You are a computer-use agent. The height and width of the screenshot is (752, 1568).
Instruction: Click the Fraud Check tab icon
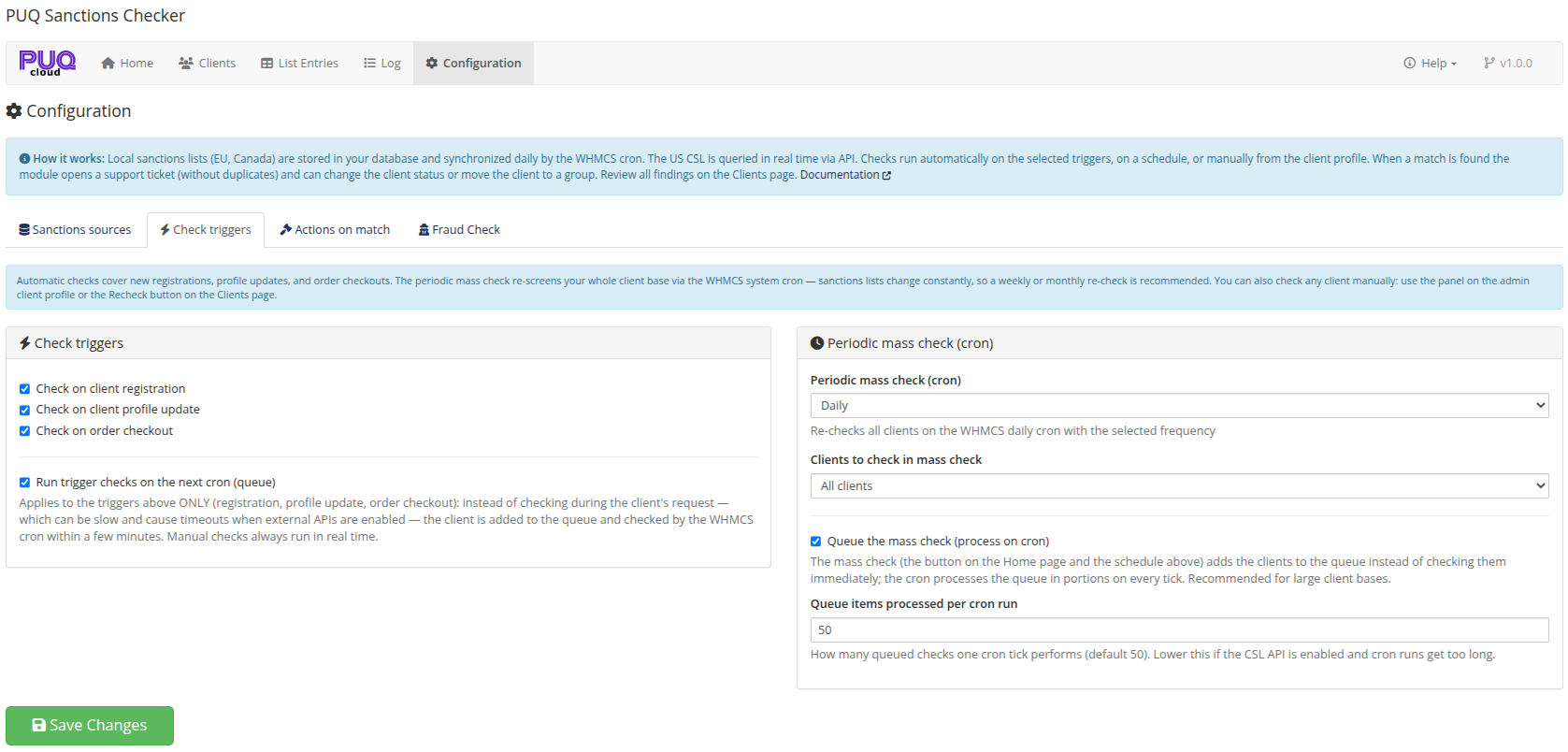point(424,229)
